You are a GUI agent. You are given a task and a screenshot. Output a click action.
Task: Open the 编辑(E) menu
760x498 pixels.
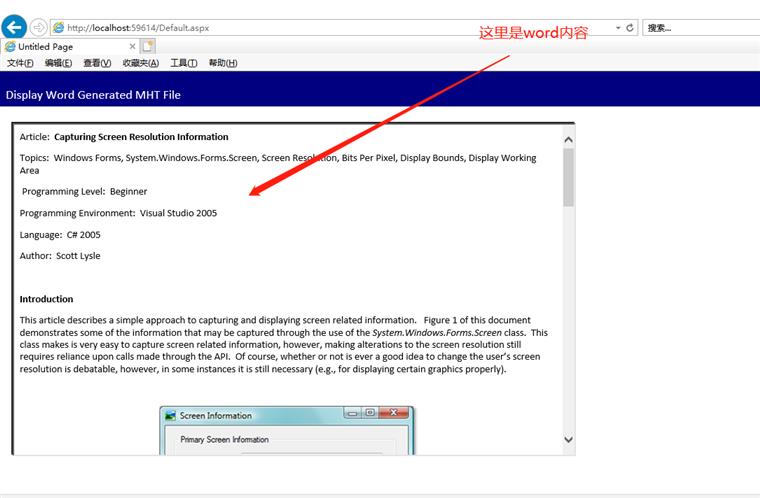58,63
